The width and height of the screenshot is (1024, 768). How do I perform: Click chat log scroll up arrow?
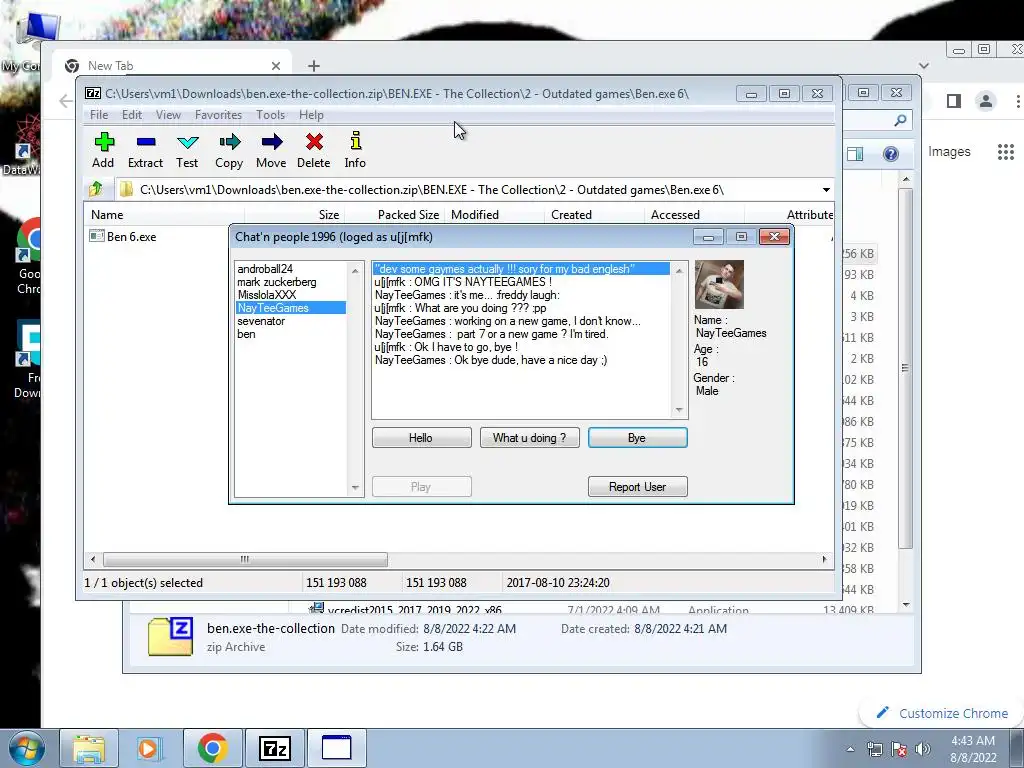(679, 270)
